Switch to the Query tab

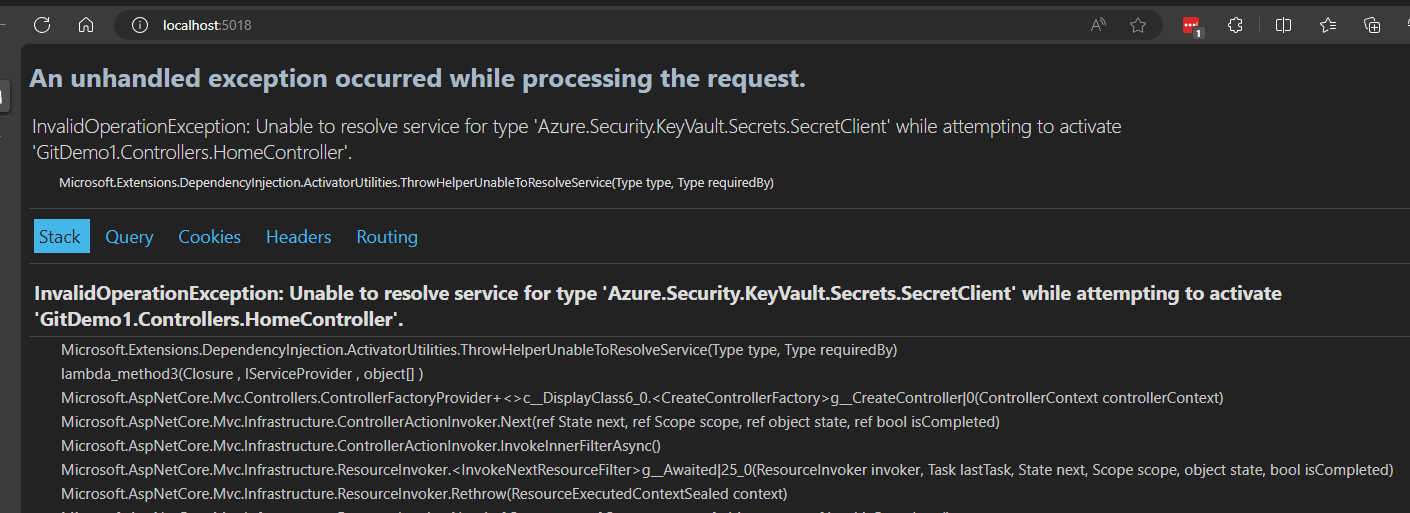[x=129, y=237]
